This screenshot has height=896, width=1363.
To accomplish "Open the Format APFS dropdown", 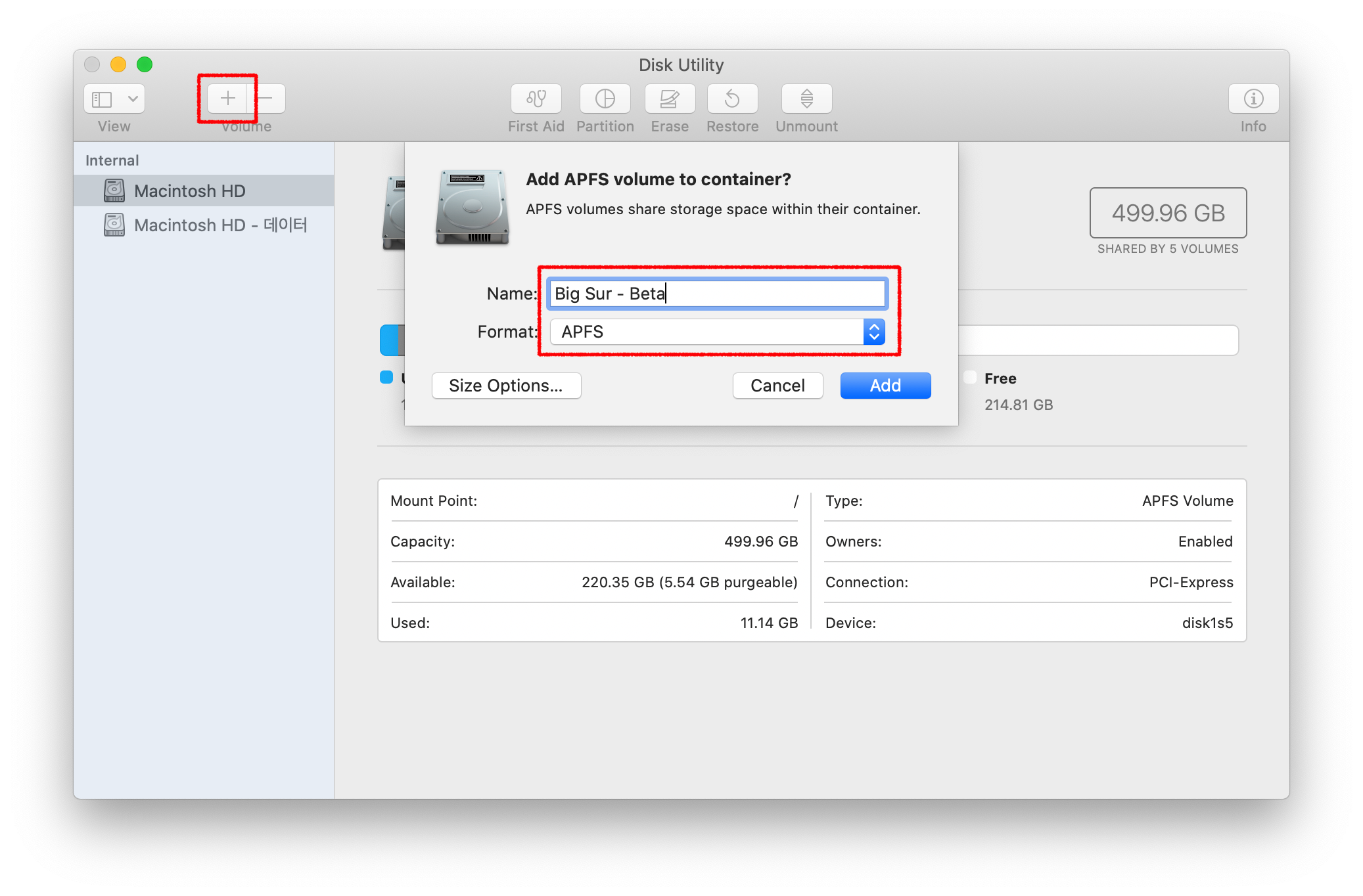I will coord(716,332).
